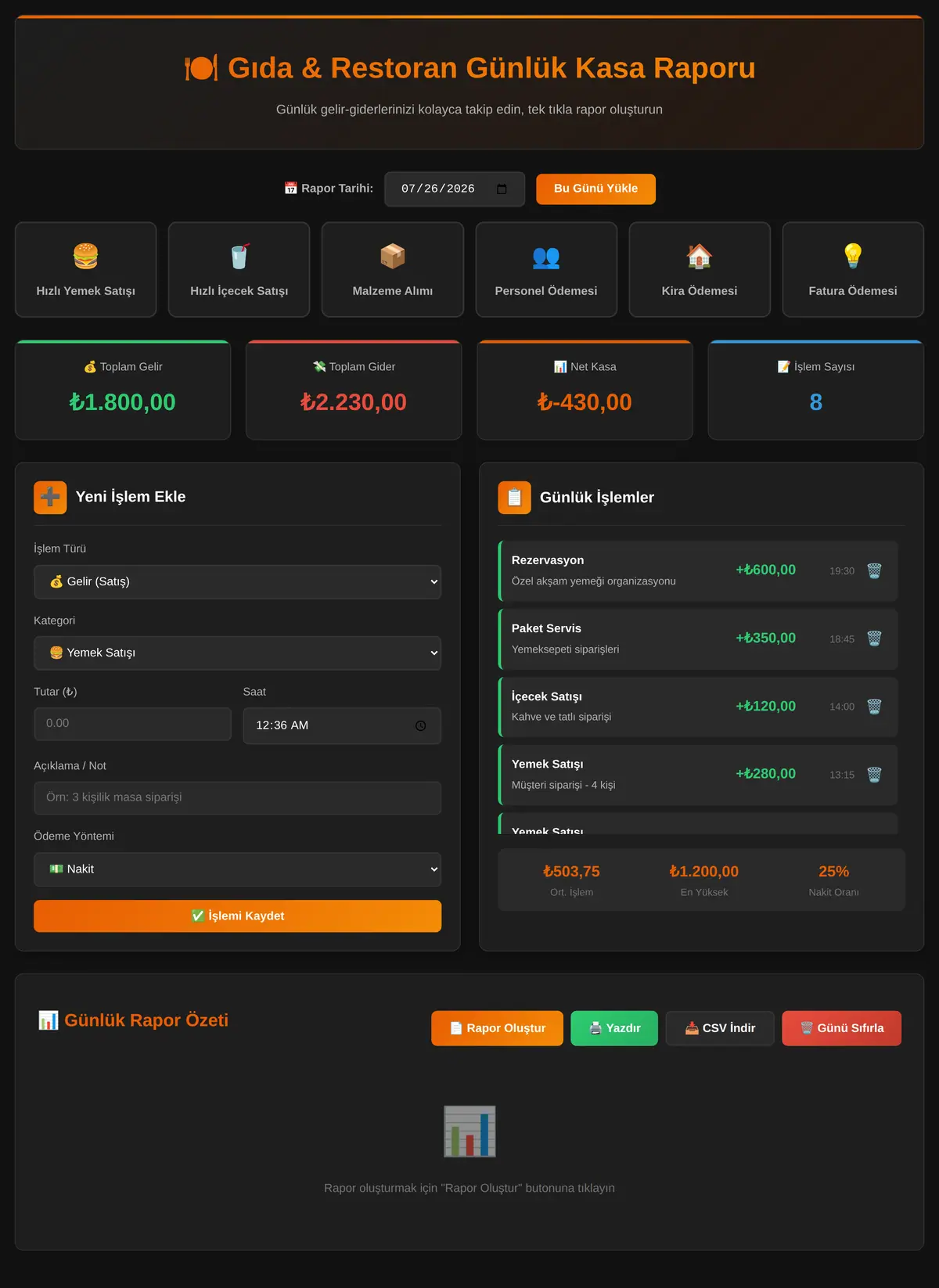939x1288 pixels.
Task: Download the CSV with CSV İndir
Action: tap(720, 1028)
